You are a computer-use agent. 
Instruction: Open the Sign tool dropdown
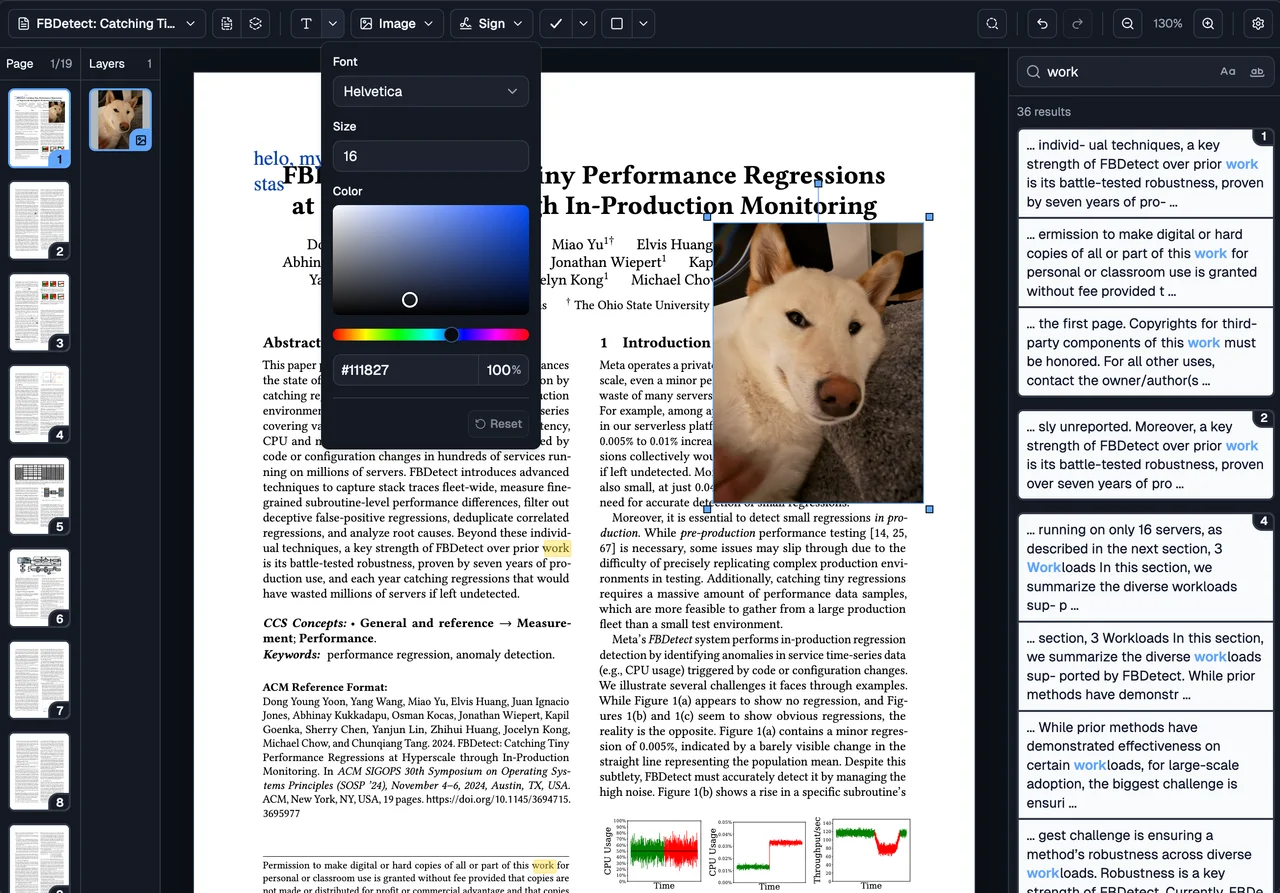[491, 23]
